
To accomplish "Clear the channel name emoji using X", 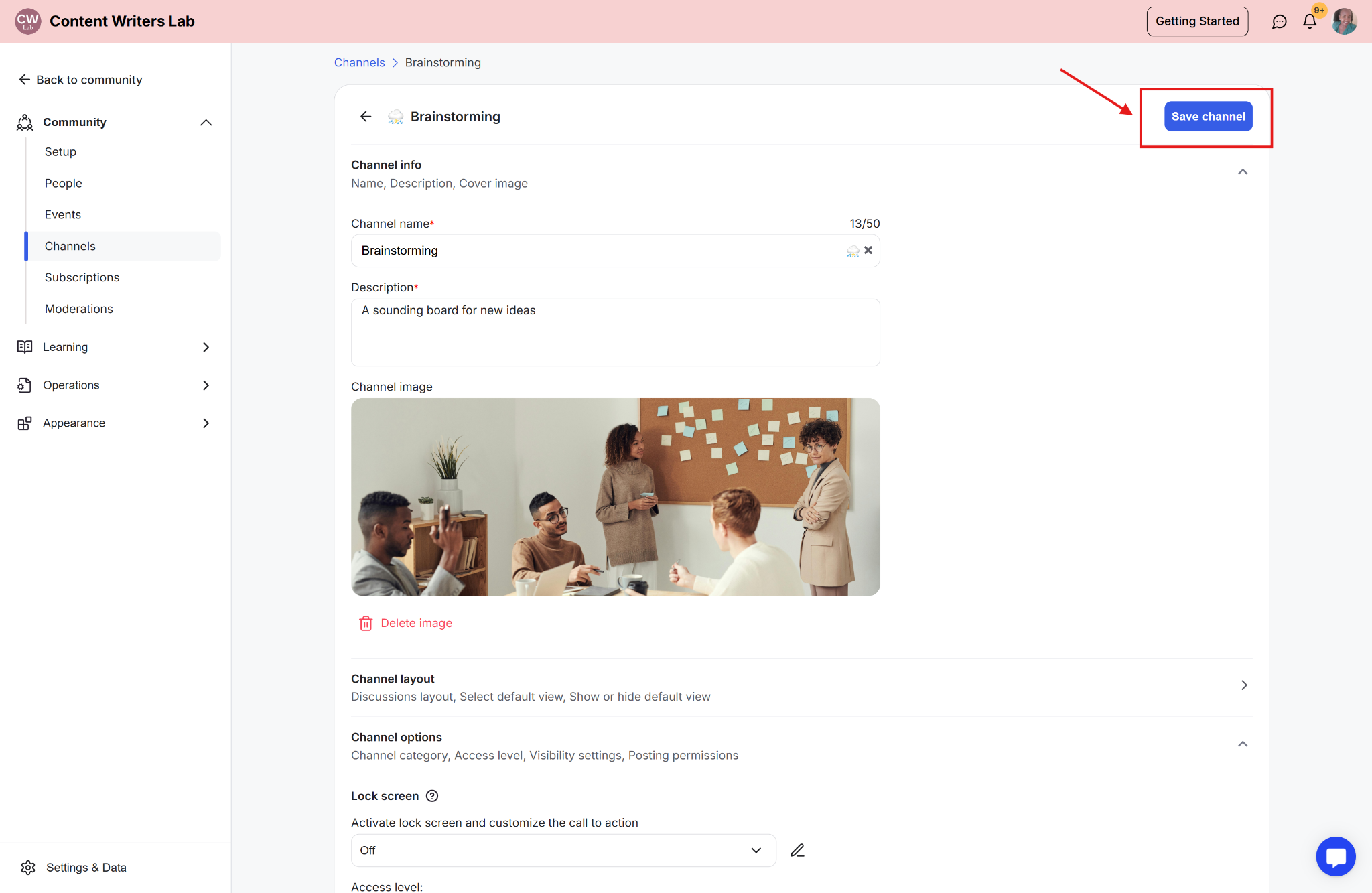I will pyautogui.click(x=868, y=250).
